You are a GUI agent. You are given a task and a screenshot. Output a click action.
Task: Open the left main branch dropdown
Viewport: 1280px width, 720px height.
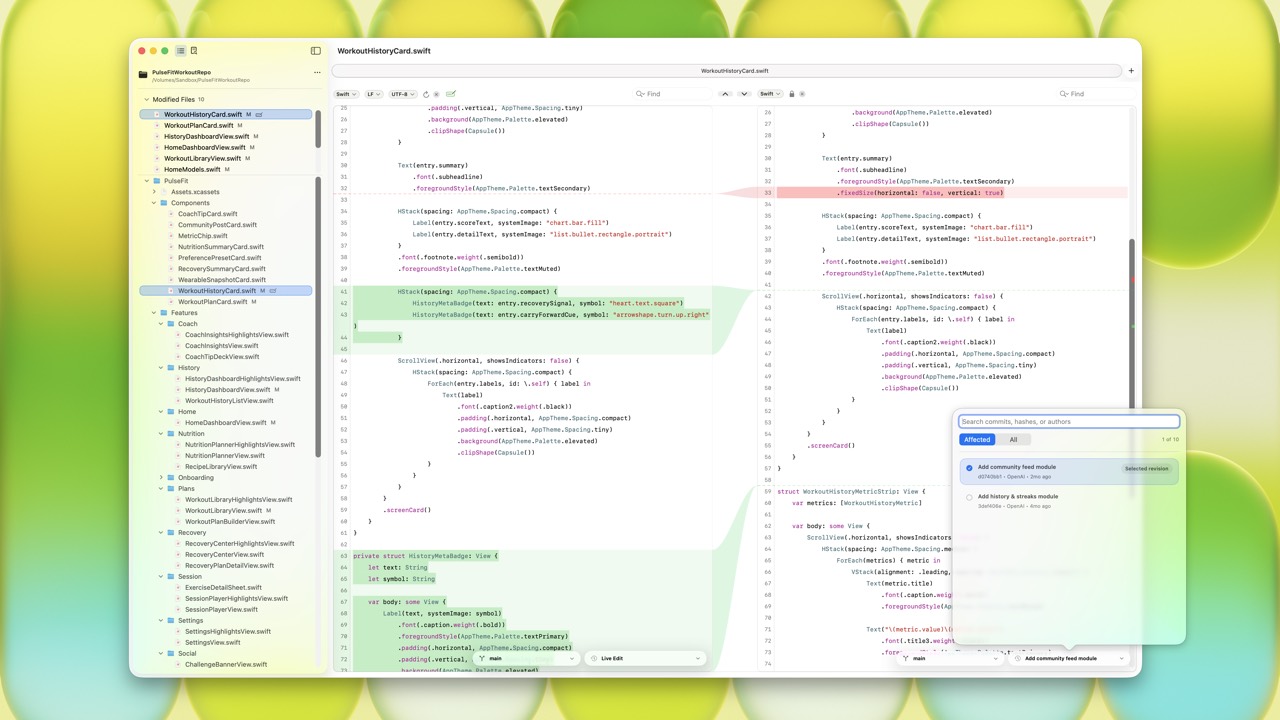527,659
